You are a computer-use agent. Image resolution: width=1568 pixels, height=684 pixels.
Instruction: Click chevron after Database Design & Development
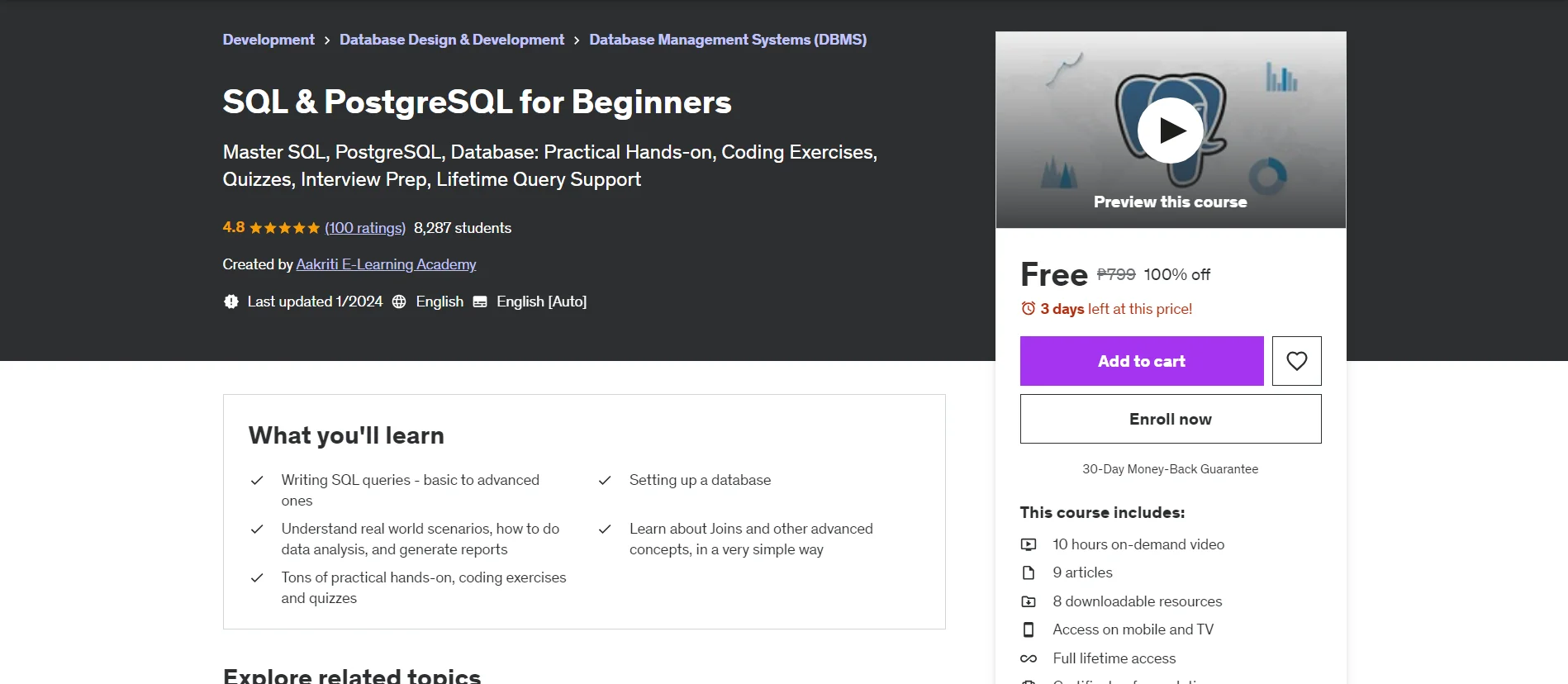577,40
